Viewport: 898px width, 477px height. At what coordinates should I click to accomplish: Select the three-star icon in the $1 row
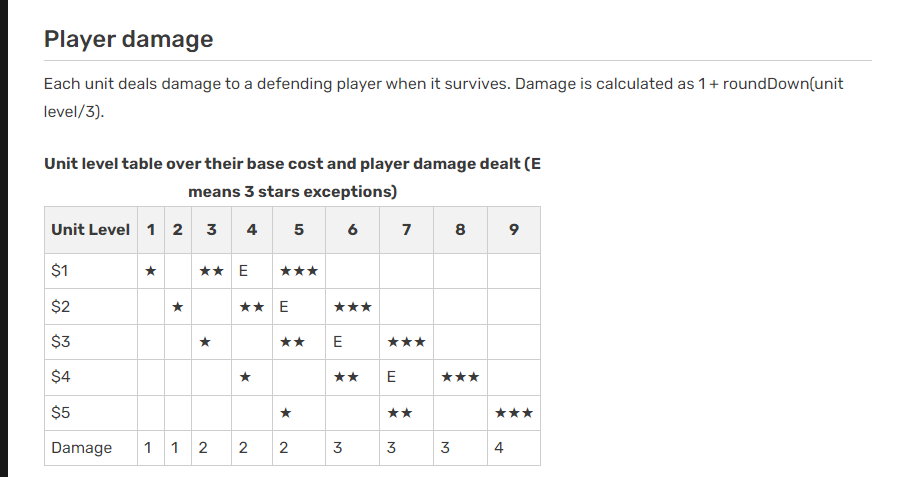(299, 271)
